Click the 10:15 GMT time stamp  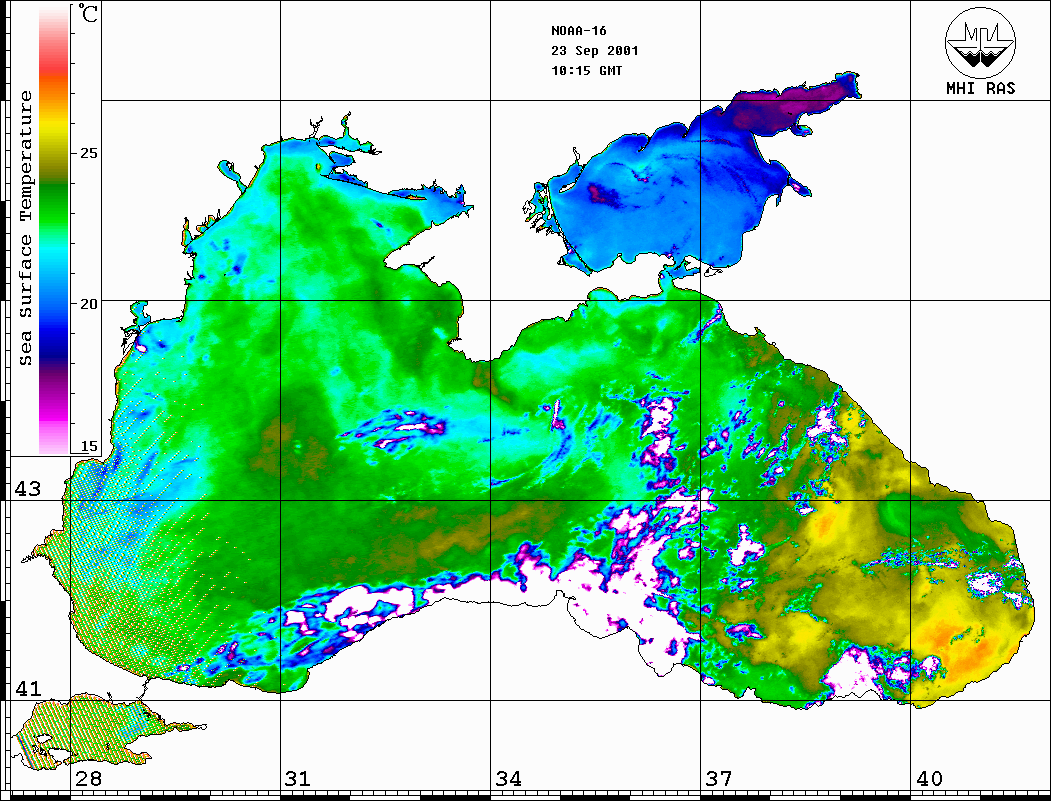pos(586,71)
